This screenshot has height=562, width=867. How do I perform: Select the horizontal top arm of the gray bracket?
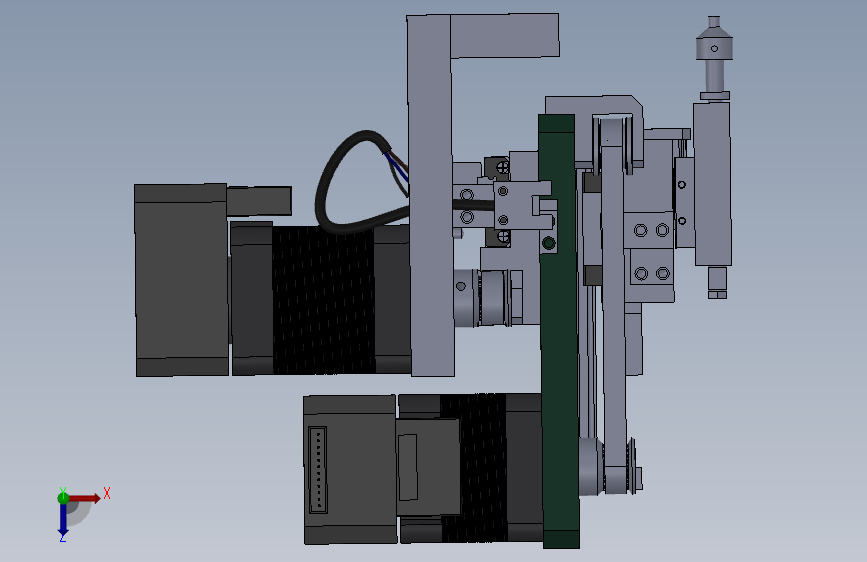pyautogui.click(x=504, y=35)
